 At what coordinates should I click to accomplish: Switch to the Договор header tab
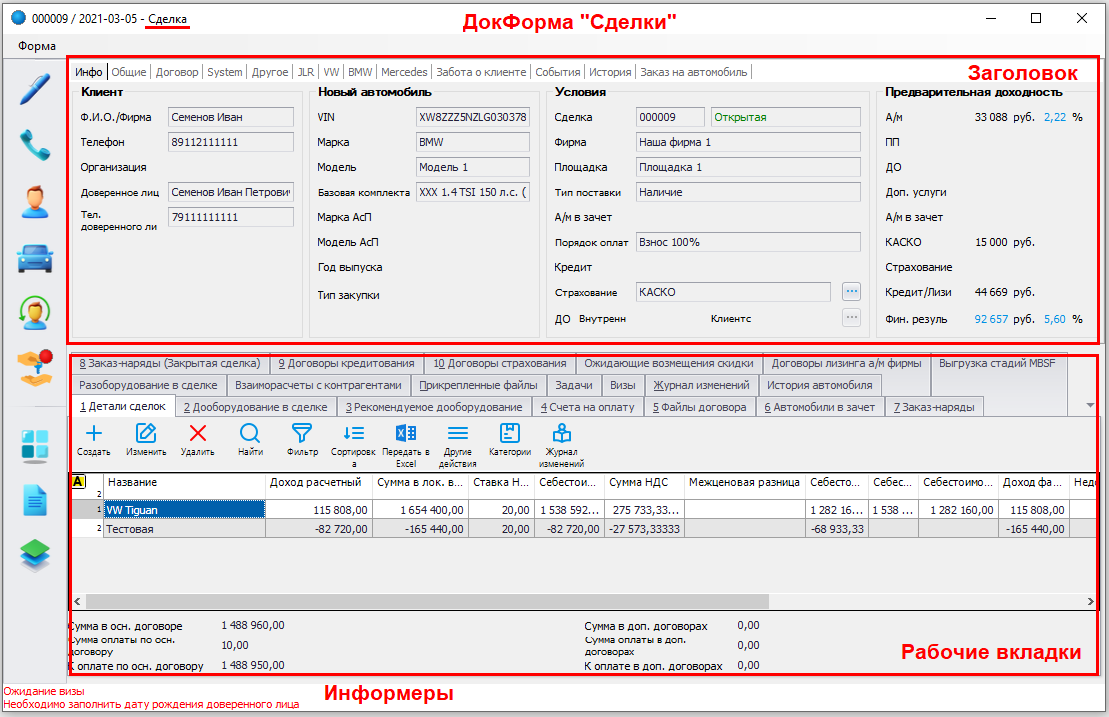(x=177, y=72)
